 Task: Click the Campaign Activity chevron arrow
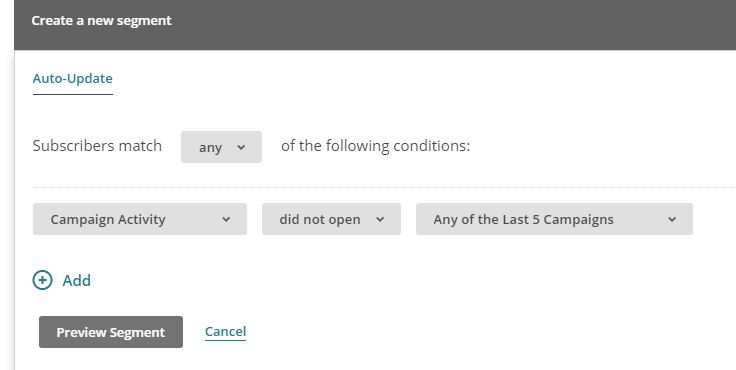(x=226, y=219)
